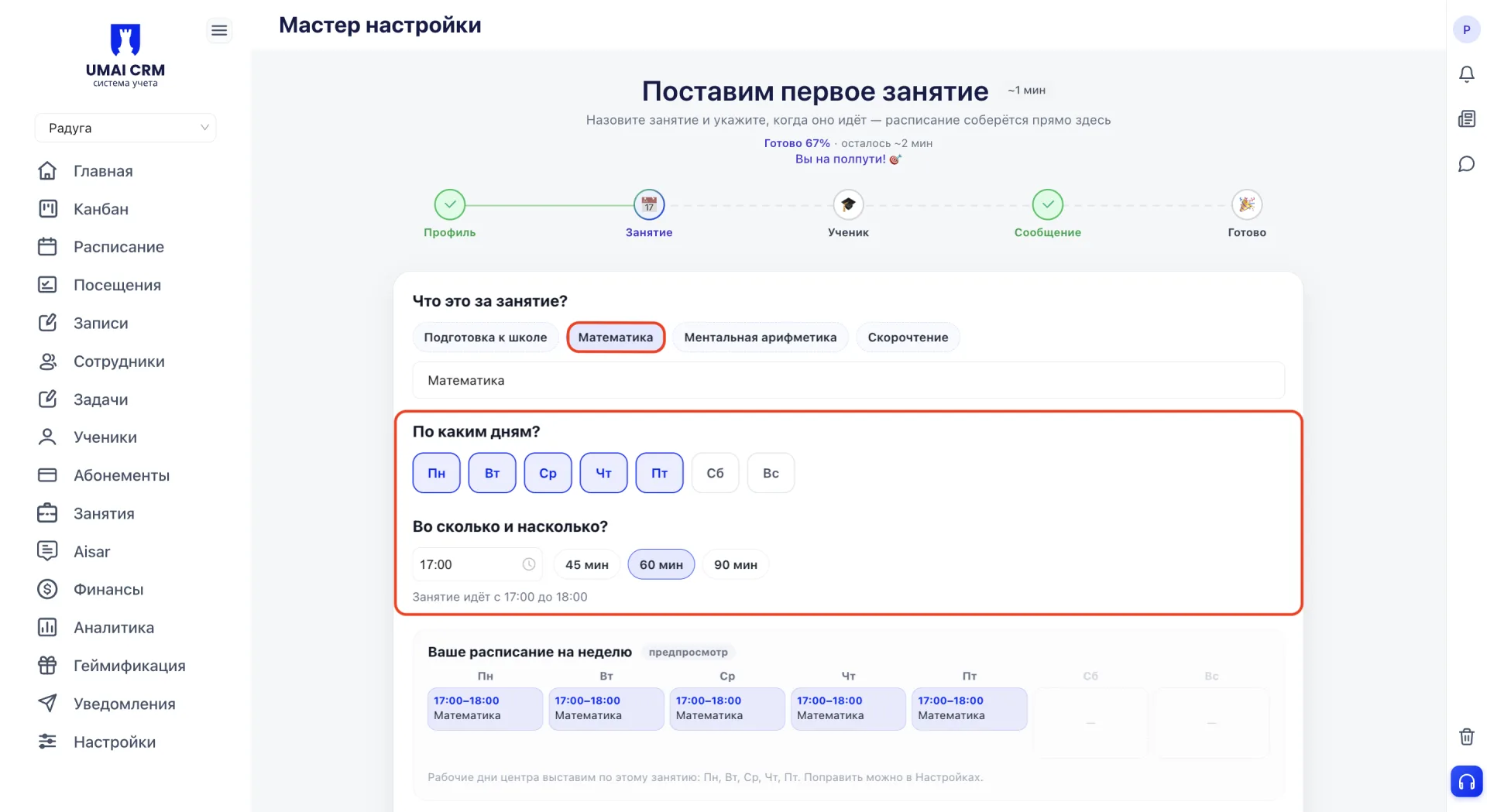The height and width of the screenshot is (812, 1487).
Task: Collapse sidebar with hamburger menu icon
Action: pyautogui.click(x=219, y=30)
